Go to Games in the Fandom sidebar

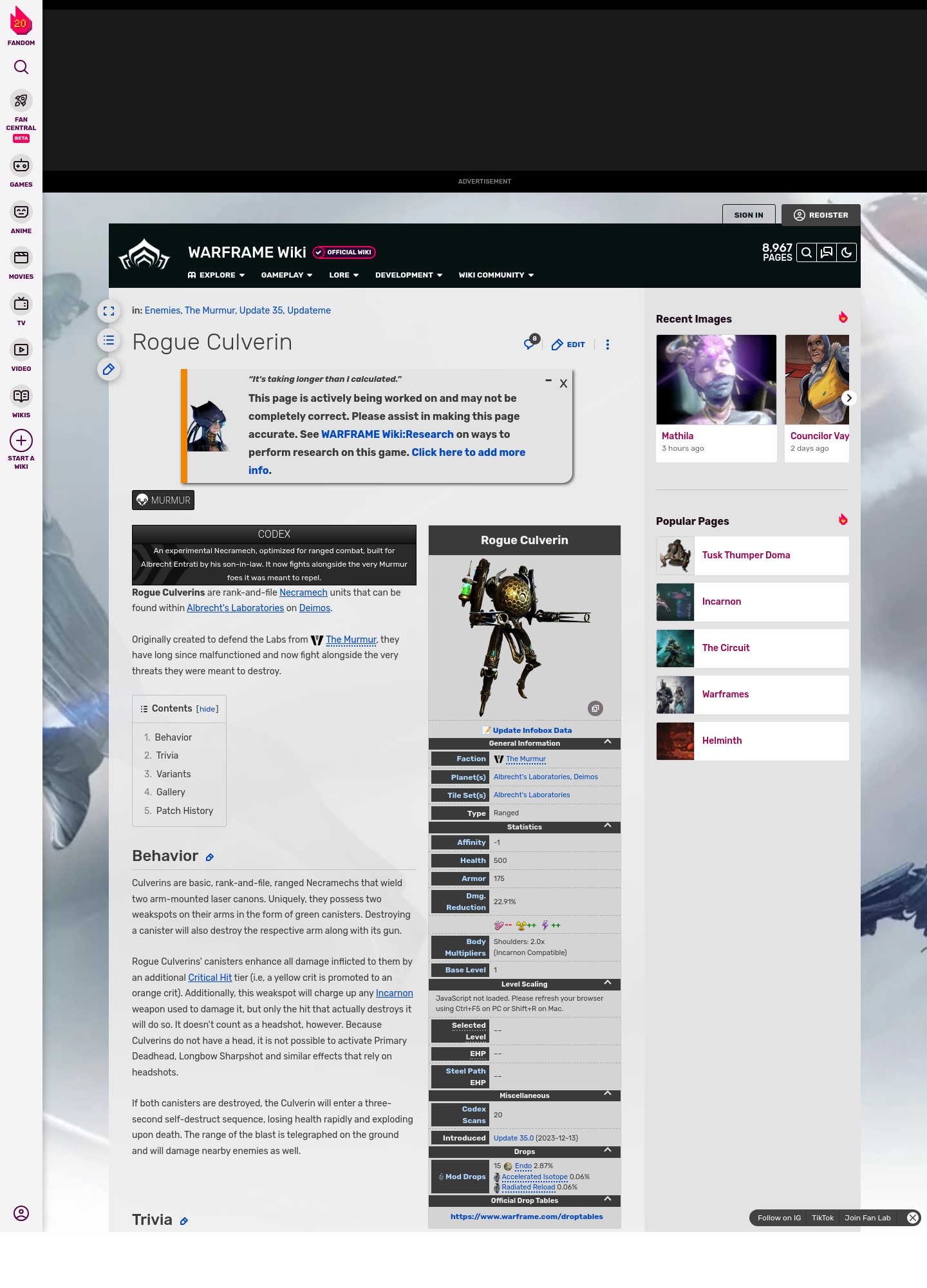point(21,171)
